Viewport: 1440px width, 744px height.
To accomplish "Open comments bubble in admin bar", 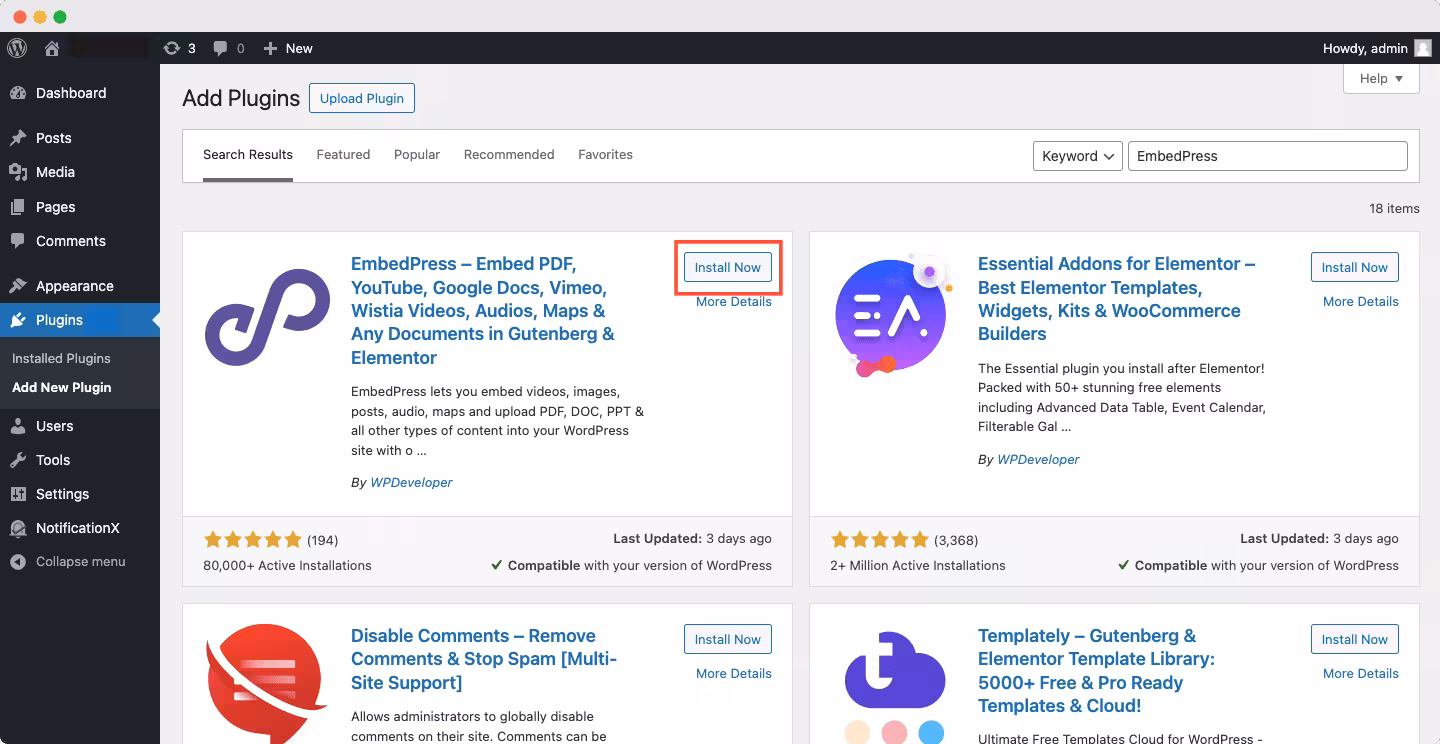I will tap(229, 48).
